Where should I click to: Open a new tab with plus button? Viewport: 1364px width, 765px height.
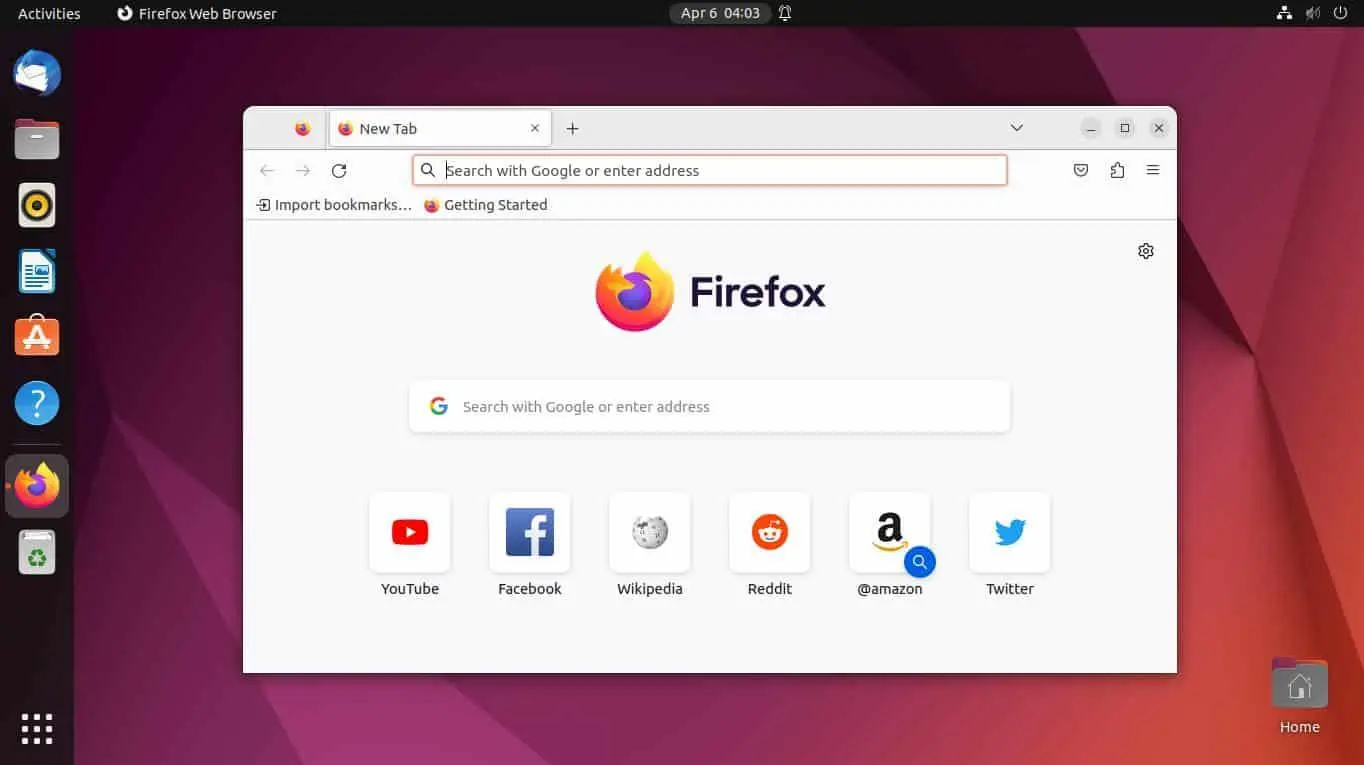tap(573, 129)
